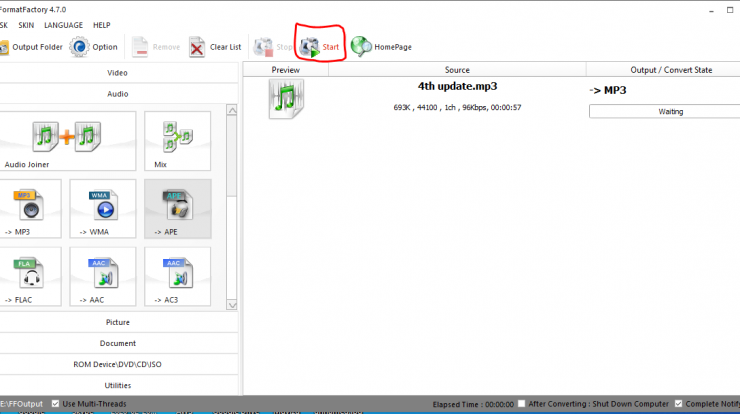
Task: Click the 693K, 44100, 1ch file info text
Action: (x=457, y=108)
